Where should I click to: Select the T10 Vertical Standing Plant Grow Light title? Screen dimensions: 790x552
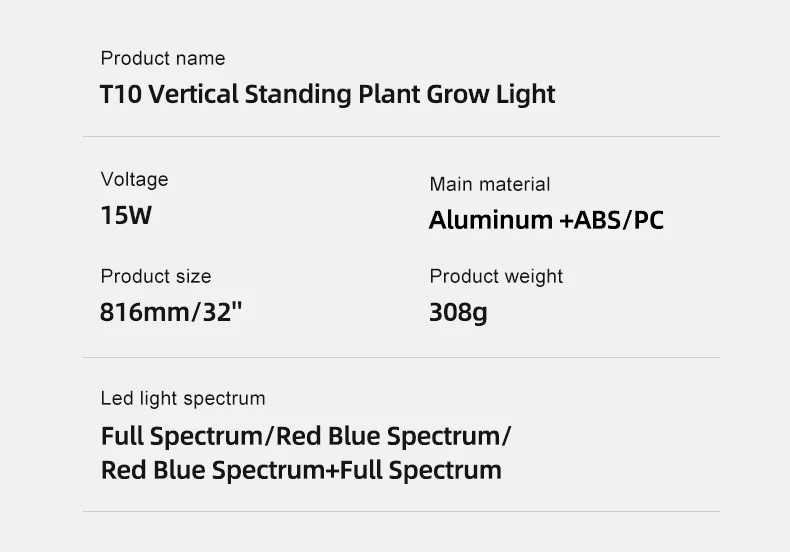[x=327, y=95]
